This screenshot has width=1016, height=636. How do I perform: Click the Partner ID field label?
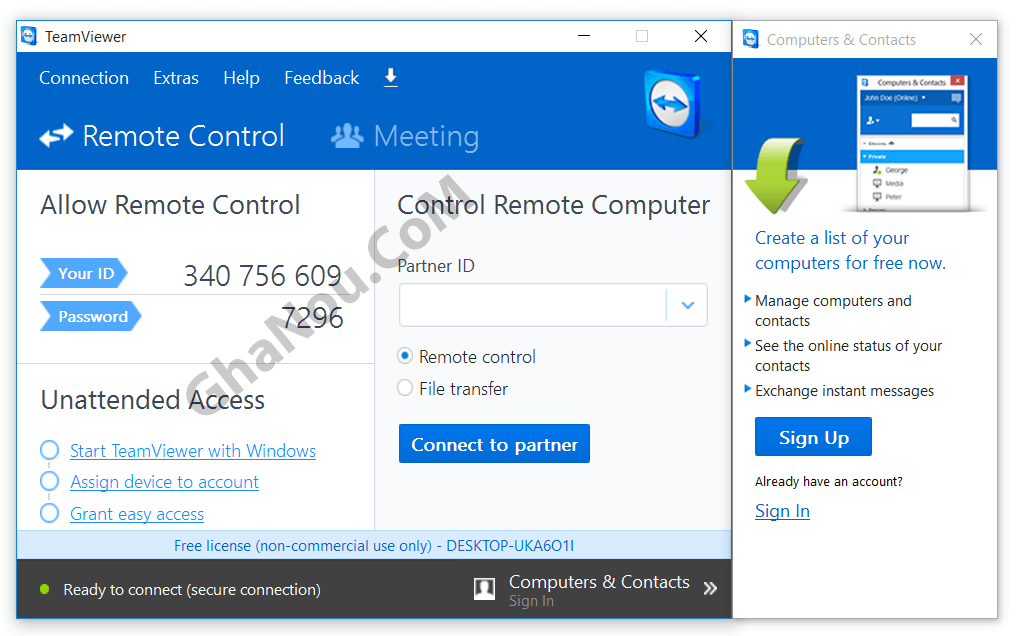coord(436,266)
